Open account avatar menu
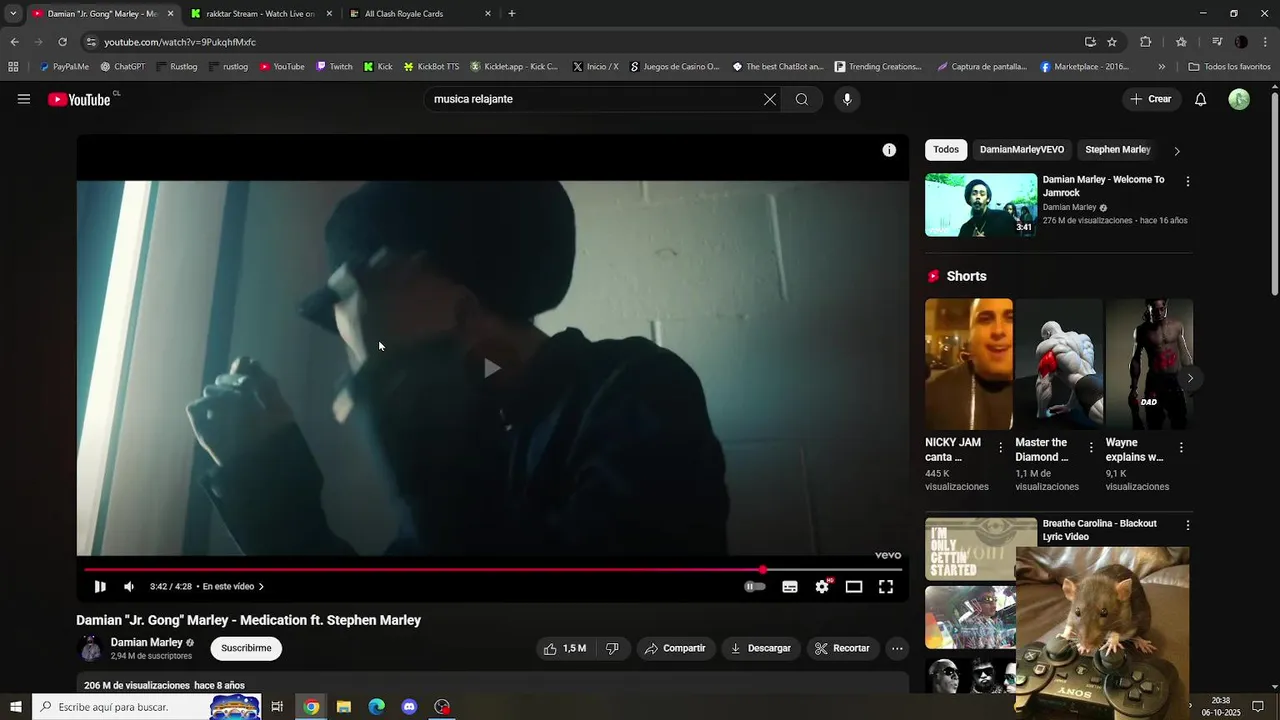The image size is (1280, 720). (x=1239, y=99)
